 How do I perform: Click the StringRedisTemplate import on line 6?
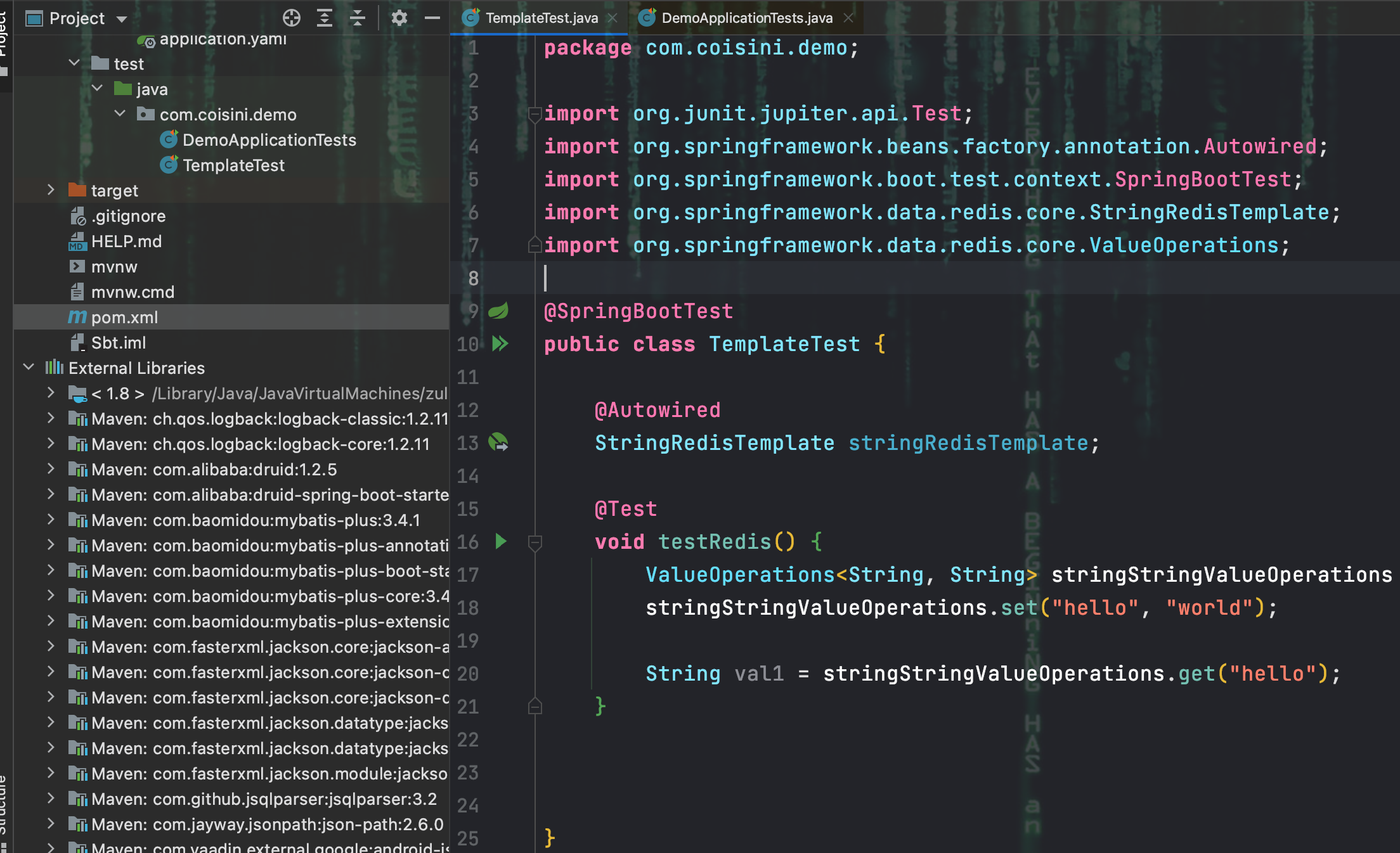point(1209,212)
